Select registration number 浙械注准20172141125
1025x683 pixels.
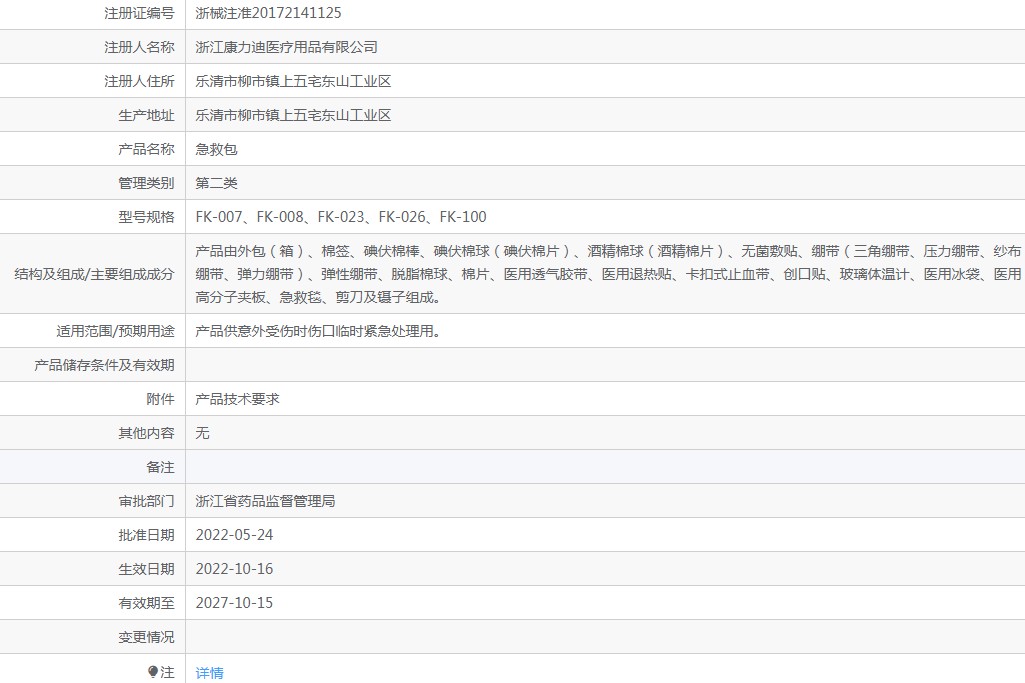coord(268,13)
